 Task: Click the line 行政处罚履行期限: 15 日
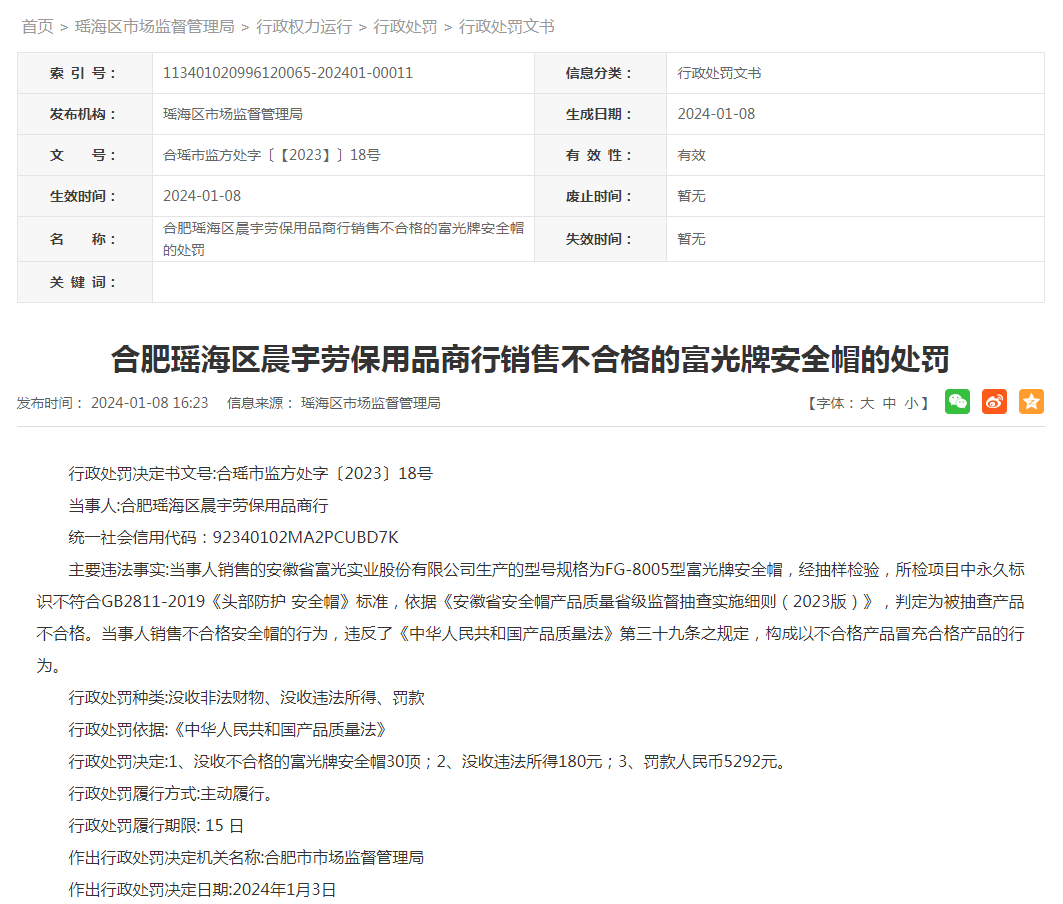(156, 826)
